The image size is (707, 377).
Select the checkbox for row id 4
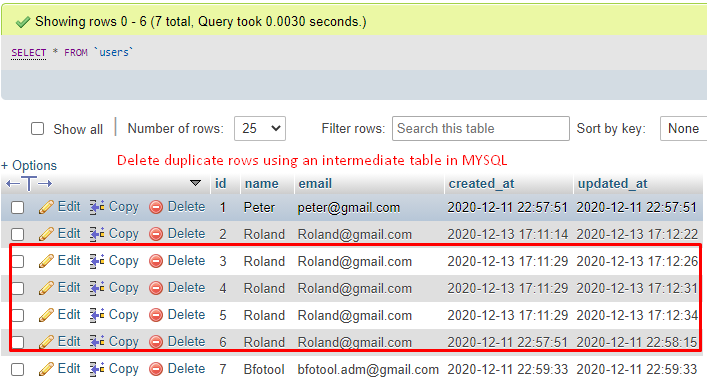tap(18, 289)
